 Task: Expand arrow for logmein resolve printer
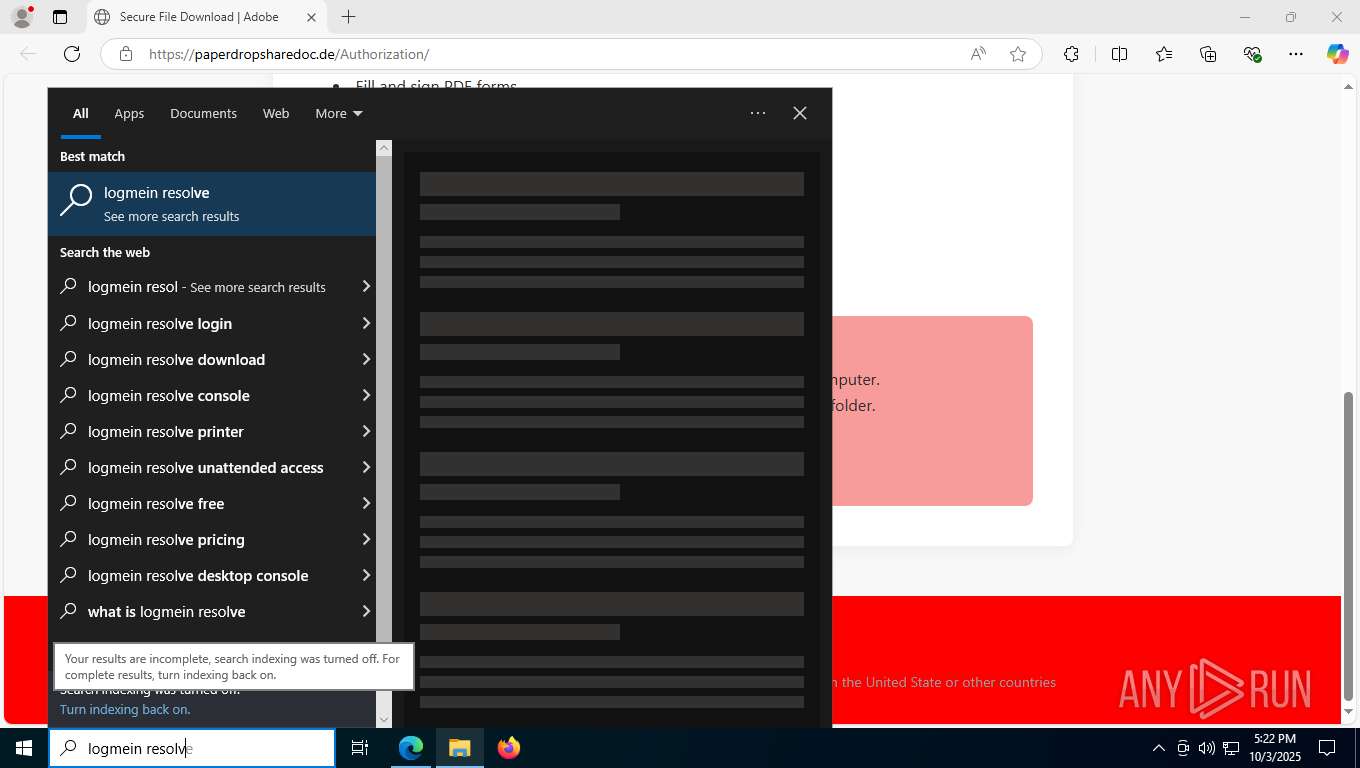coord(366,431)
